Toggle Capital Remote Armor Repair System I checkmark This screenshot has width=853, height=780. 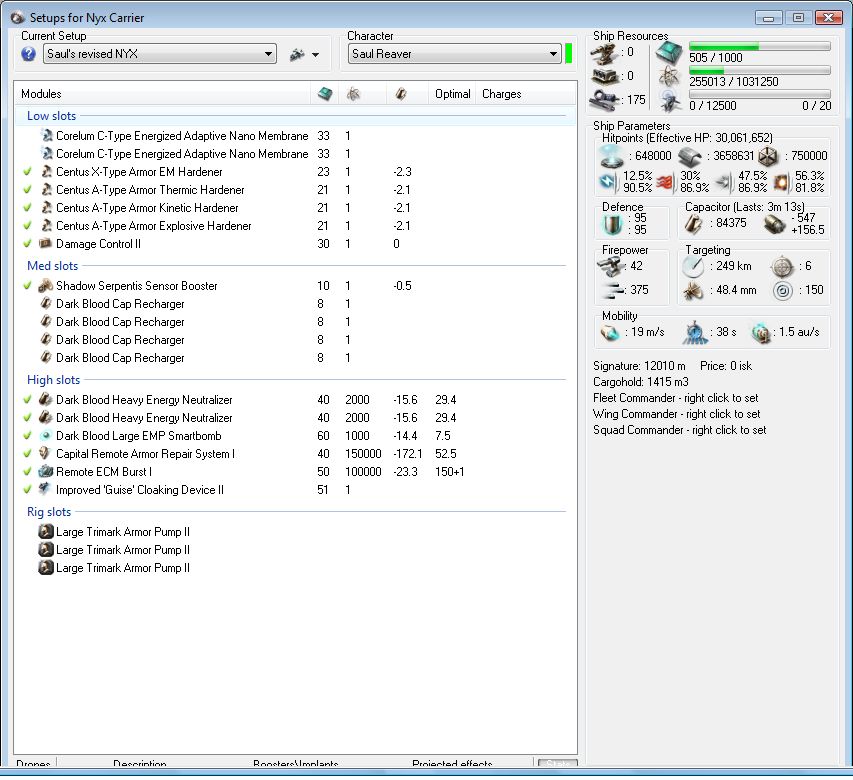click(x=27, y=454)
